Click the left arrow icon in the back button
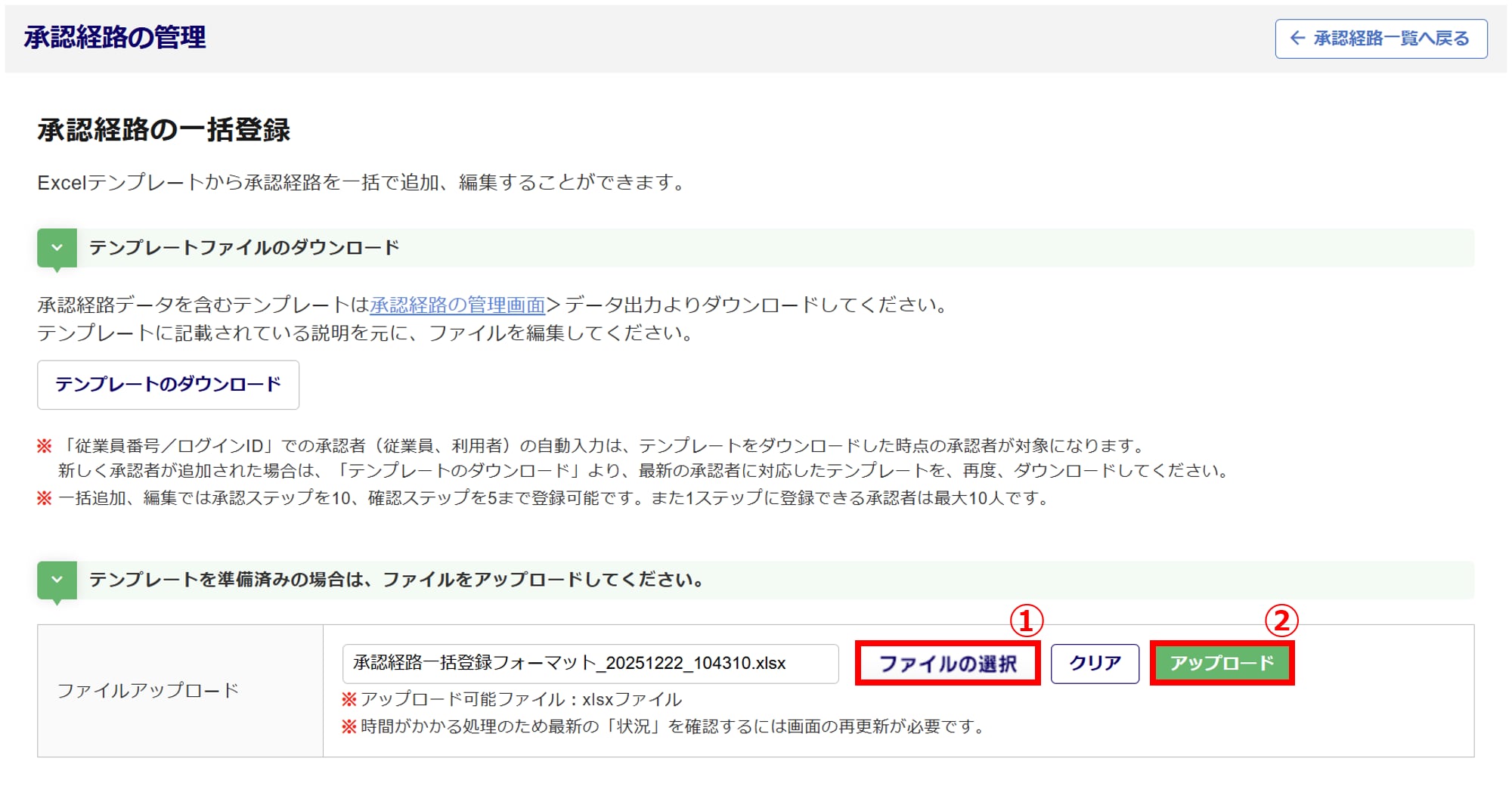This screenshot has width=1512, height=808. pyautogui.click(x=1297, y=39)
